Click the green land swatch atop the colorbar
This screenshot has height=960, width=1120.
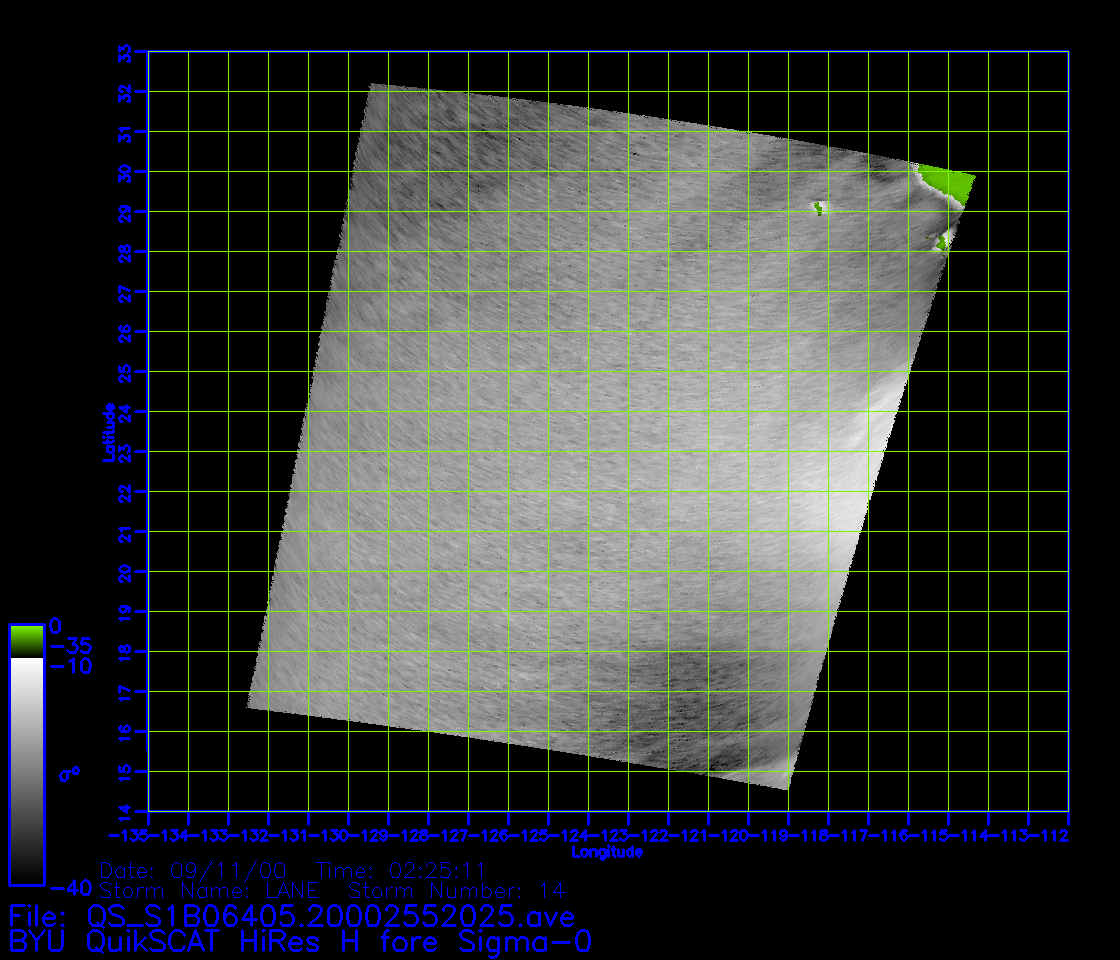(26, 640)
